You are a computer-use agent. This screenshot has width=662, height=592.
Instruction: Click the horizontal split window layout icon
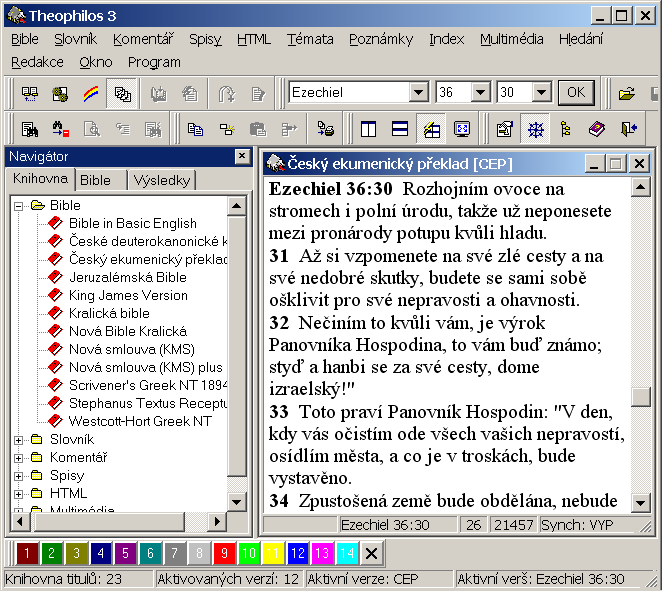399,129
